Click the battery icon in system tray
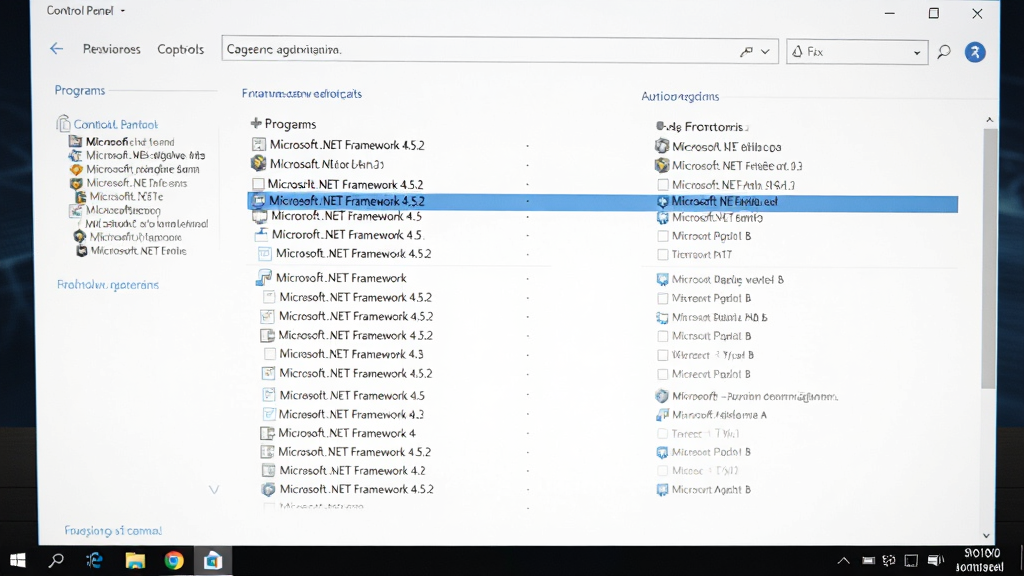Screen dimensions: 1024x576 868,560
